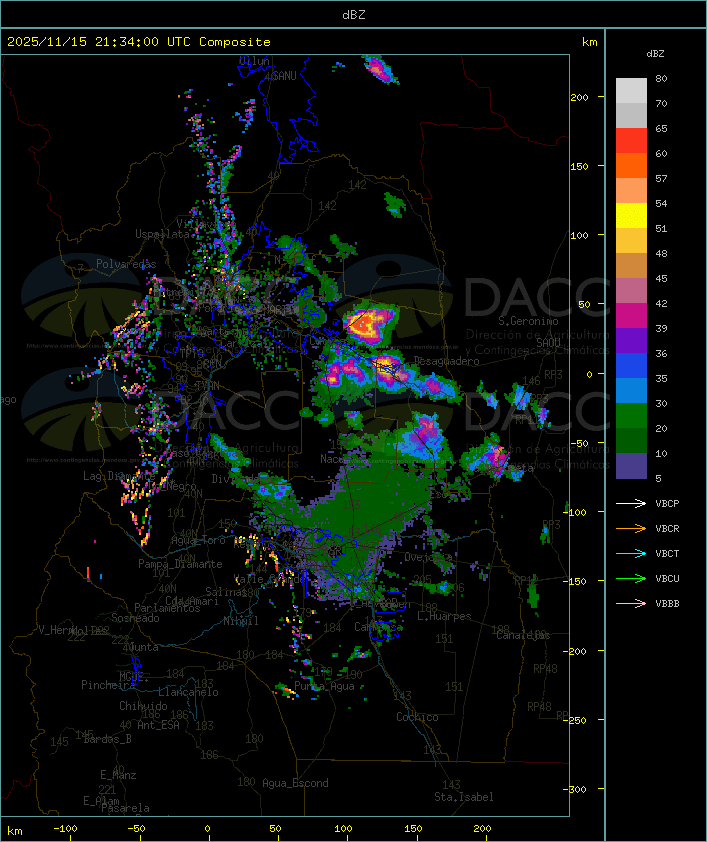This screenshot has width=707, height=842.
Task: Click the Nihuil map label
Action: 241,621
